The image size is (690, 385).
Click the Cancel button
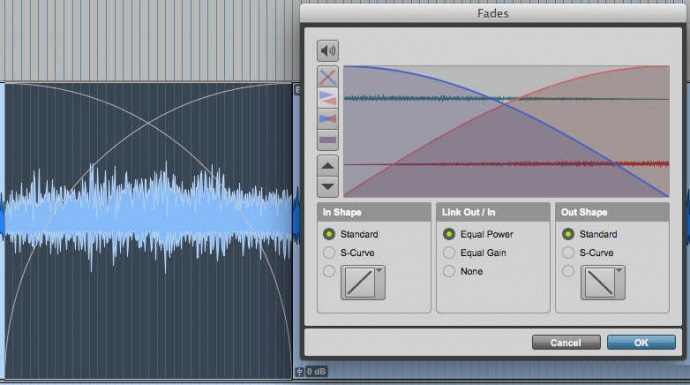coord(566,342)
